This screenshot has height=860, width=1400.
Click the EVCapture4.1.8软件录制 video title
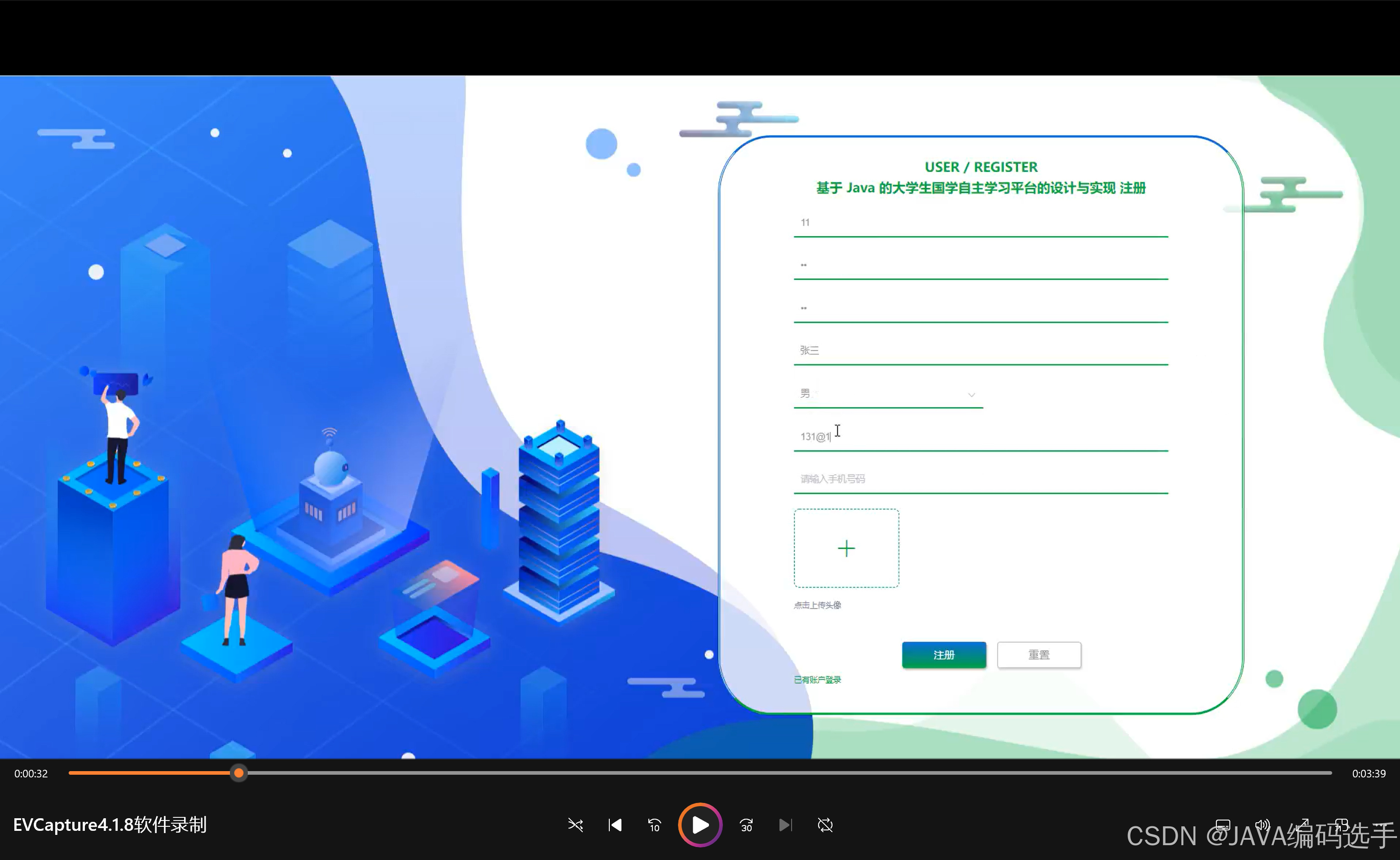pyautogui.click(x=110, y=825)
